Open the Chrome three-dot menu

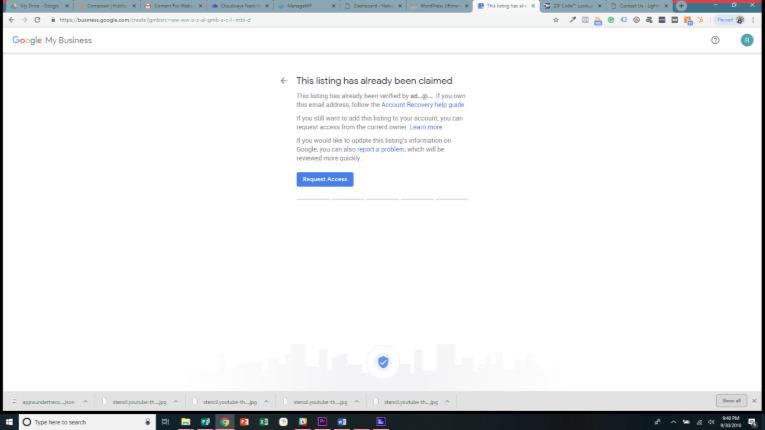pyautogui.click(x=754, y=20)
